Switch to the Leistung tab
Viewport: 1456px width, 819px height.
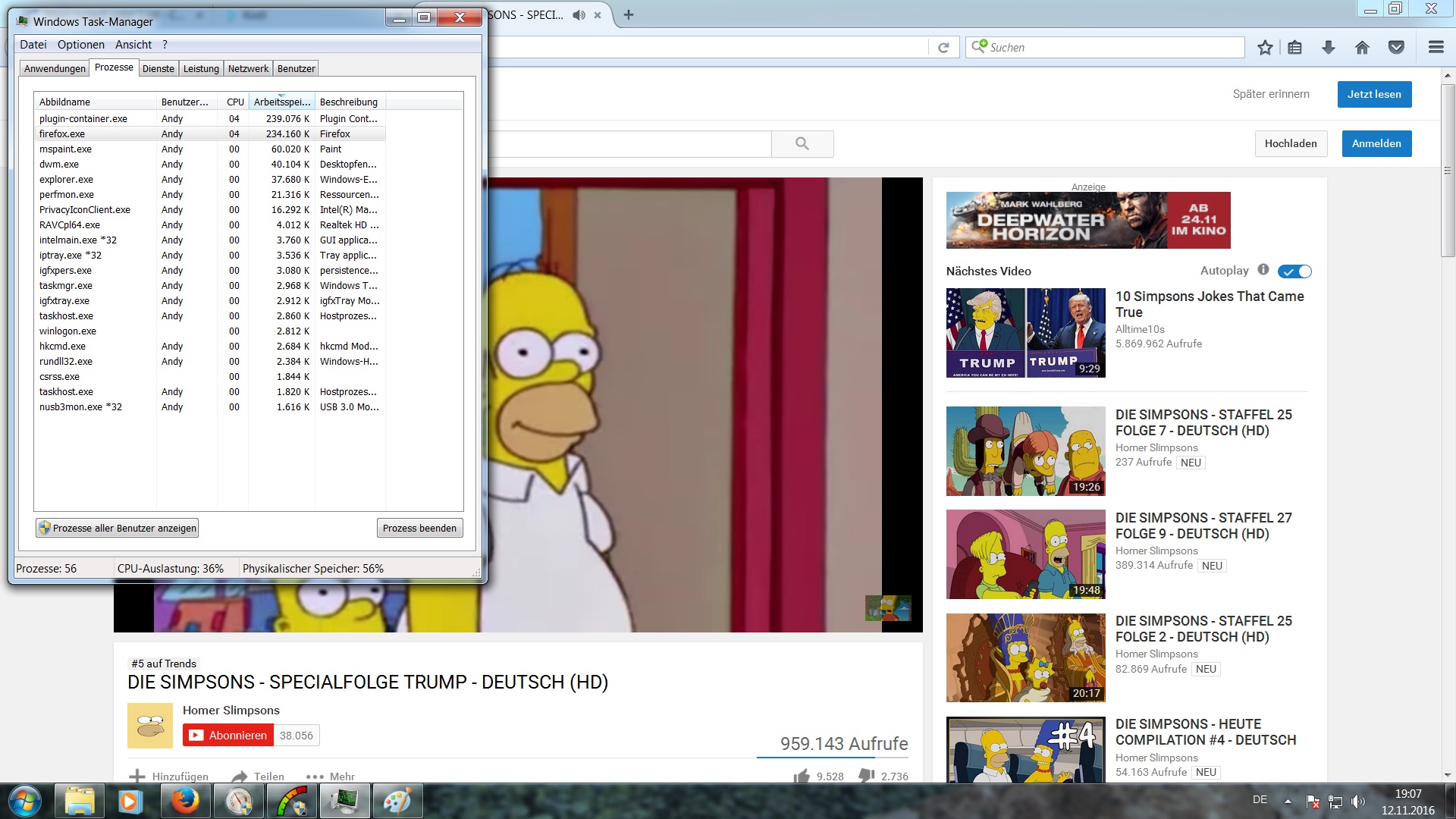[x=201, y=68]
